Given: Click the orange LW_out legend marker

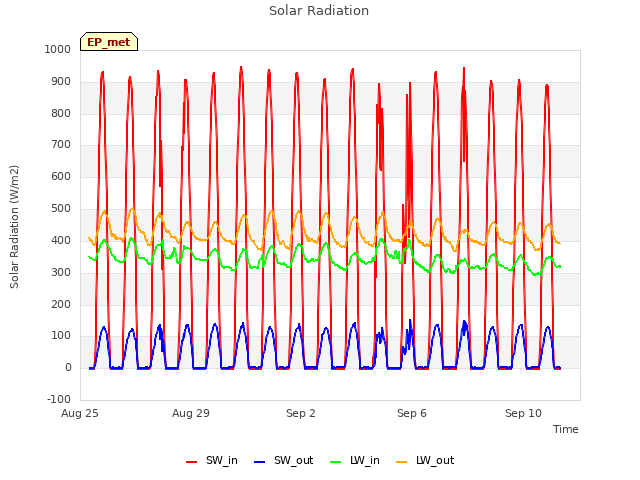Looking at the screenshot, I should 402,462.
